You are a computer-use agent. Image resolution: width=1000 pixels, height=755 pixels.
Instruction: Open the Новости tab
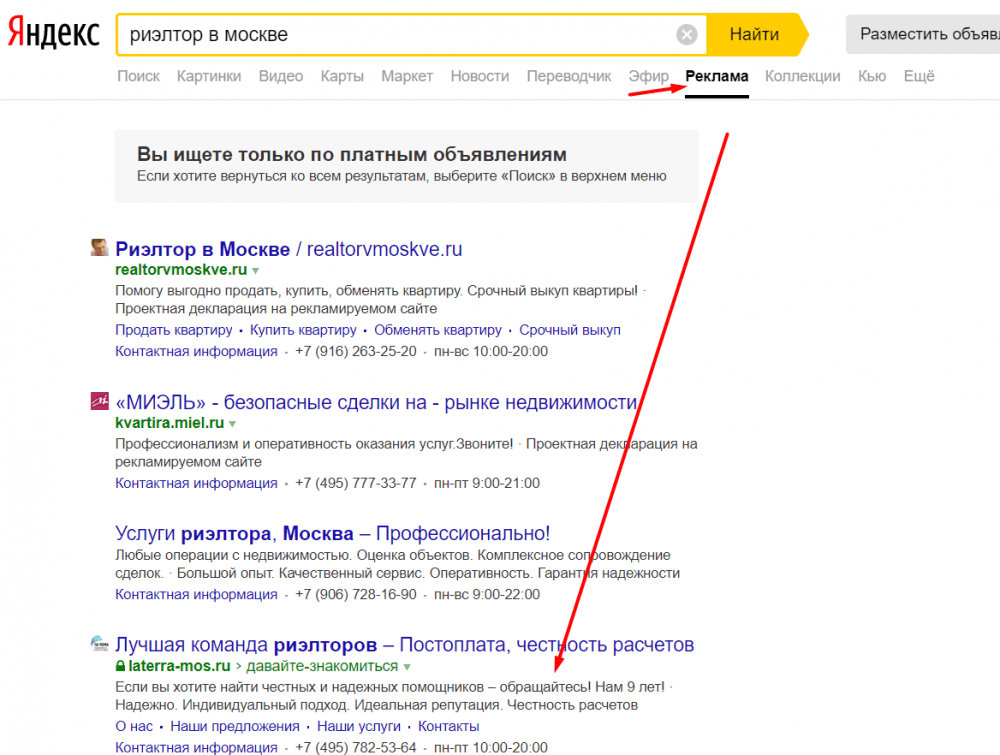tap(480, 77)
